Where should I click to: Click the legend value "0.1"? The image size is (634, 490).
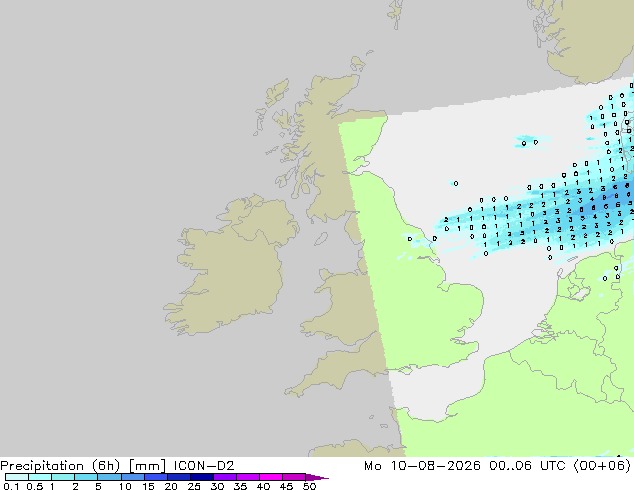pyautogui.click(x=11, y=486)
